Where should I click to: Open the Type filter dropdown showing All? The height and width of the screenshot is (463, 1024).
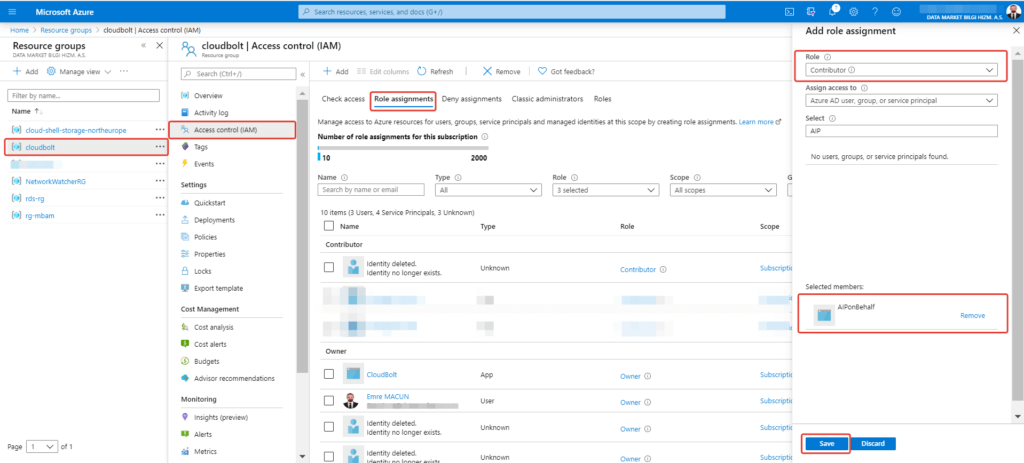(x=488, y=190)
